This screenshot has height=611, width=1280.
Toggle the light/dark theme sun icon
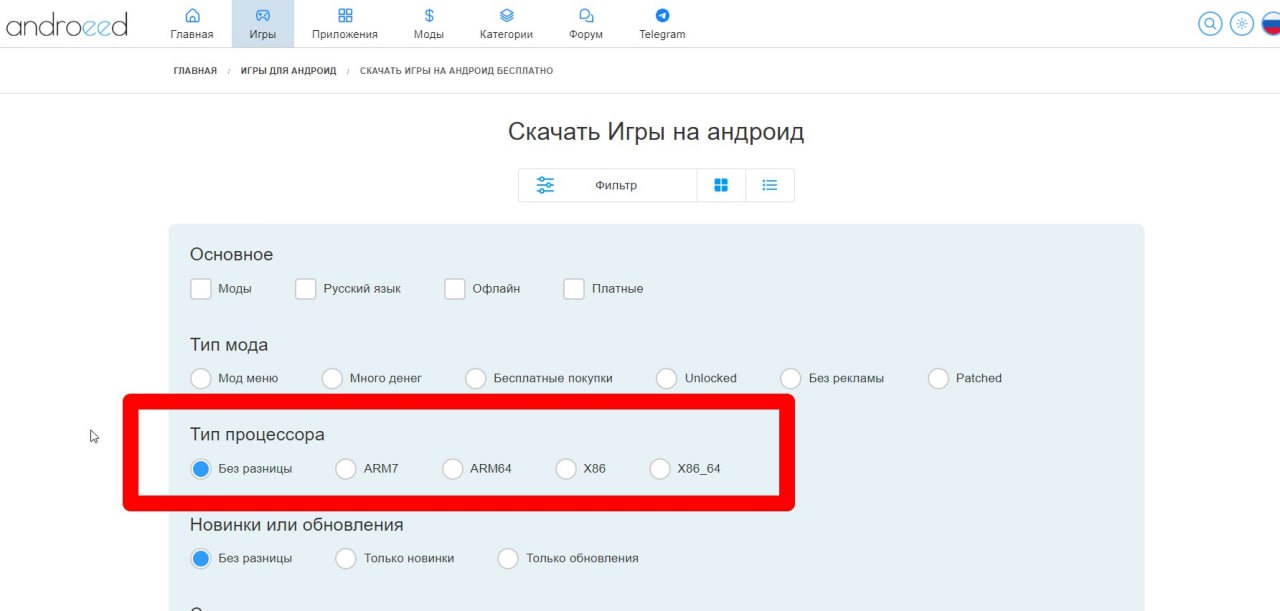tap(1241, 24)
